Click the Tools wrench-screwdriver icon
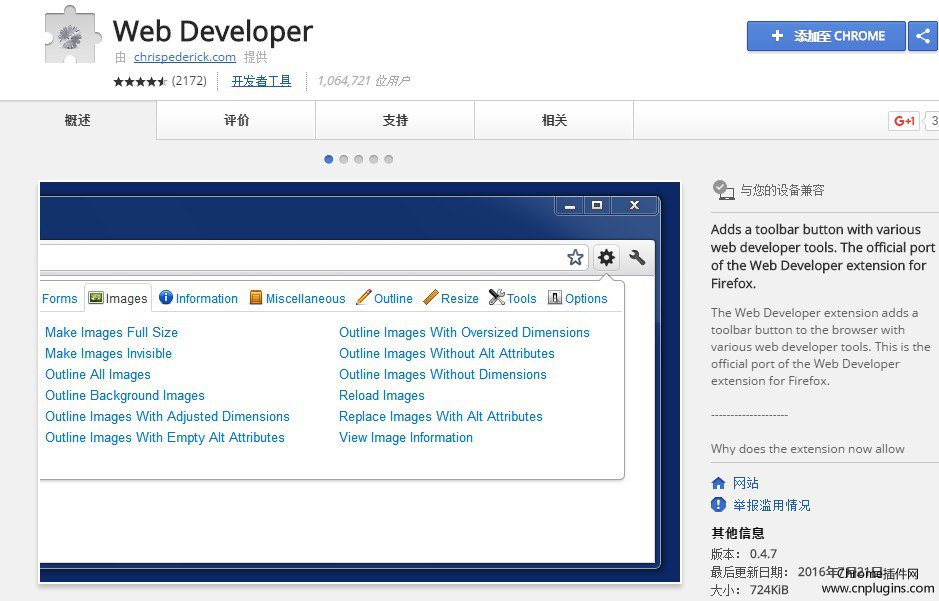The height and width of the screenshot is (601, 939). pyautogui.click(x=496, y=298)
